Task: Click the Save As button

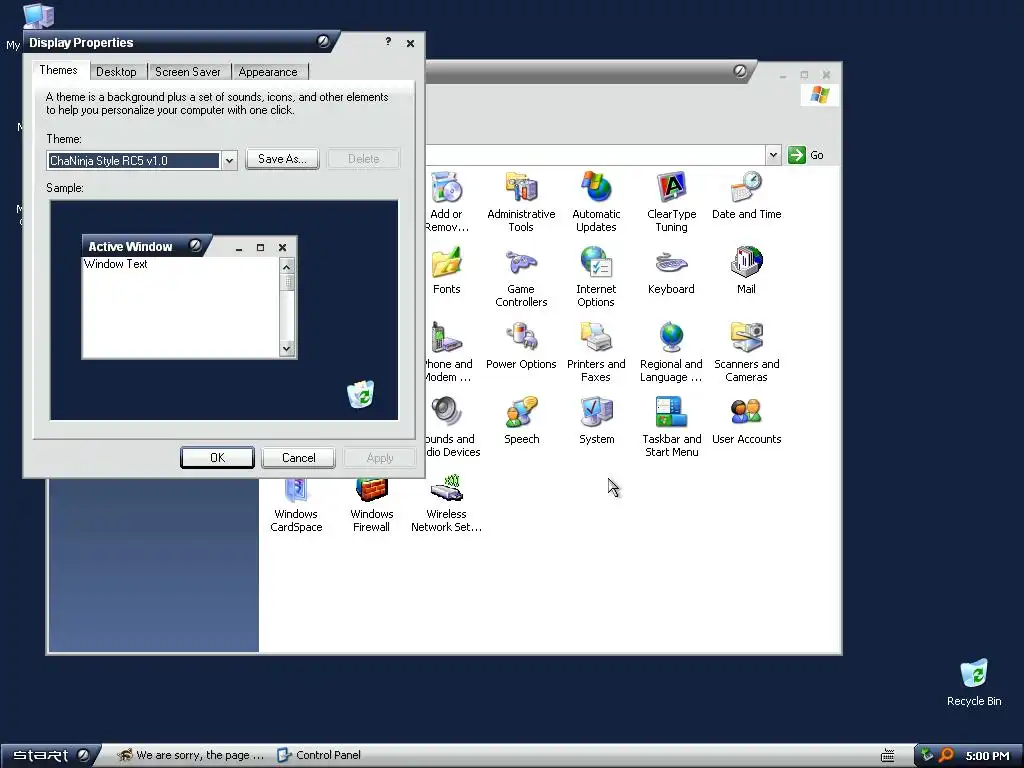Action: coord(282,159)
